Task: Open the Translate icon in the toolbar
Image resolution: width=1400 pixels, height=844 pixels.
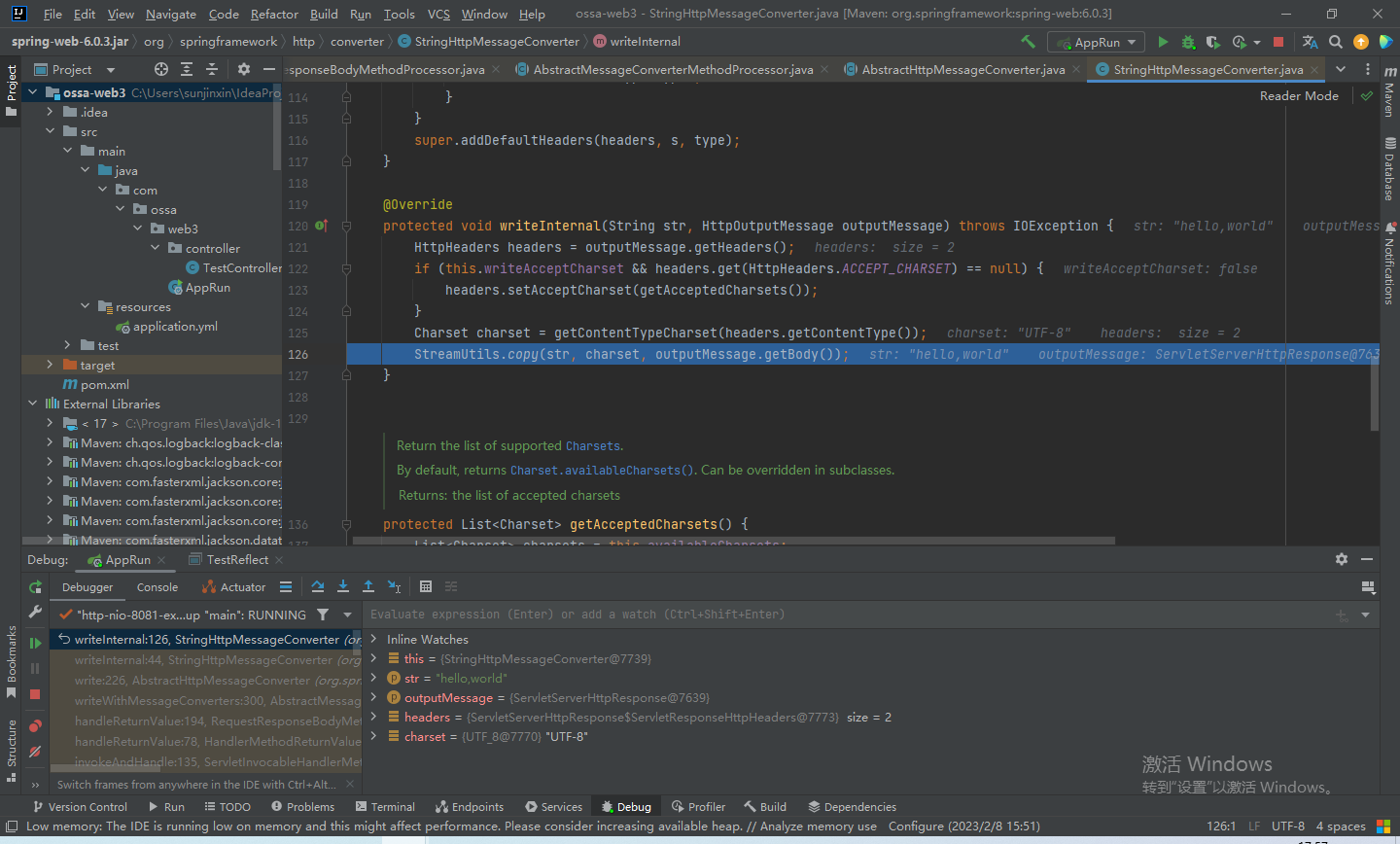Action: [1310, 42]
